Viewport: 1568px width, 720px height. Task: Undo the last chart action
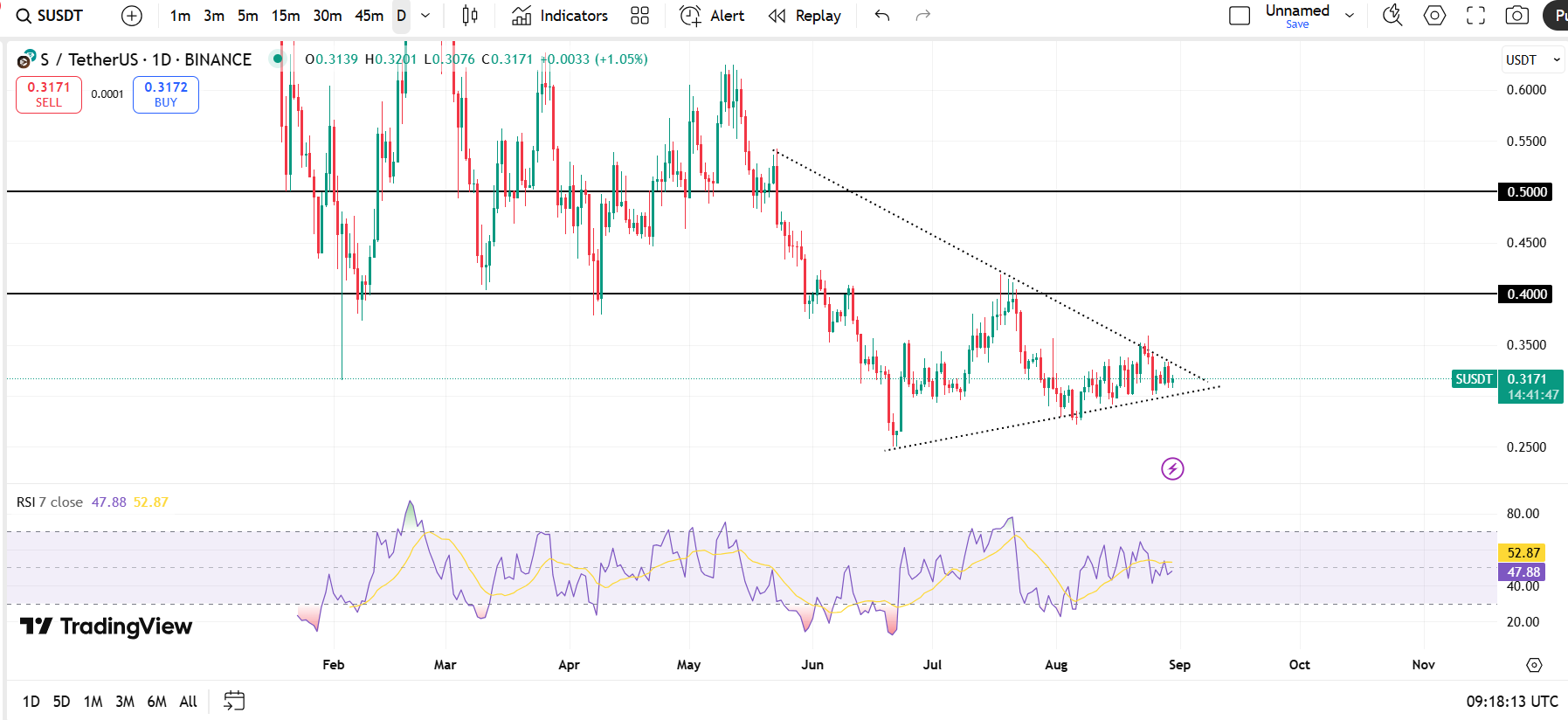coord(882,16)
